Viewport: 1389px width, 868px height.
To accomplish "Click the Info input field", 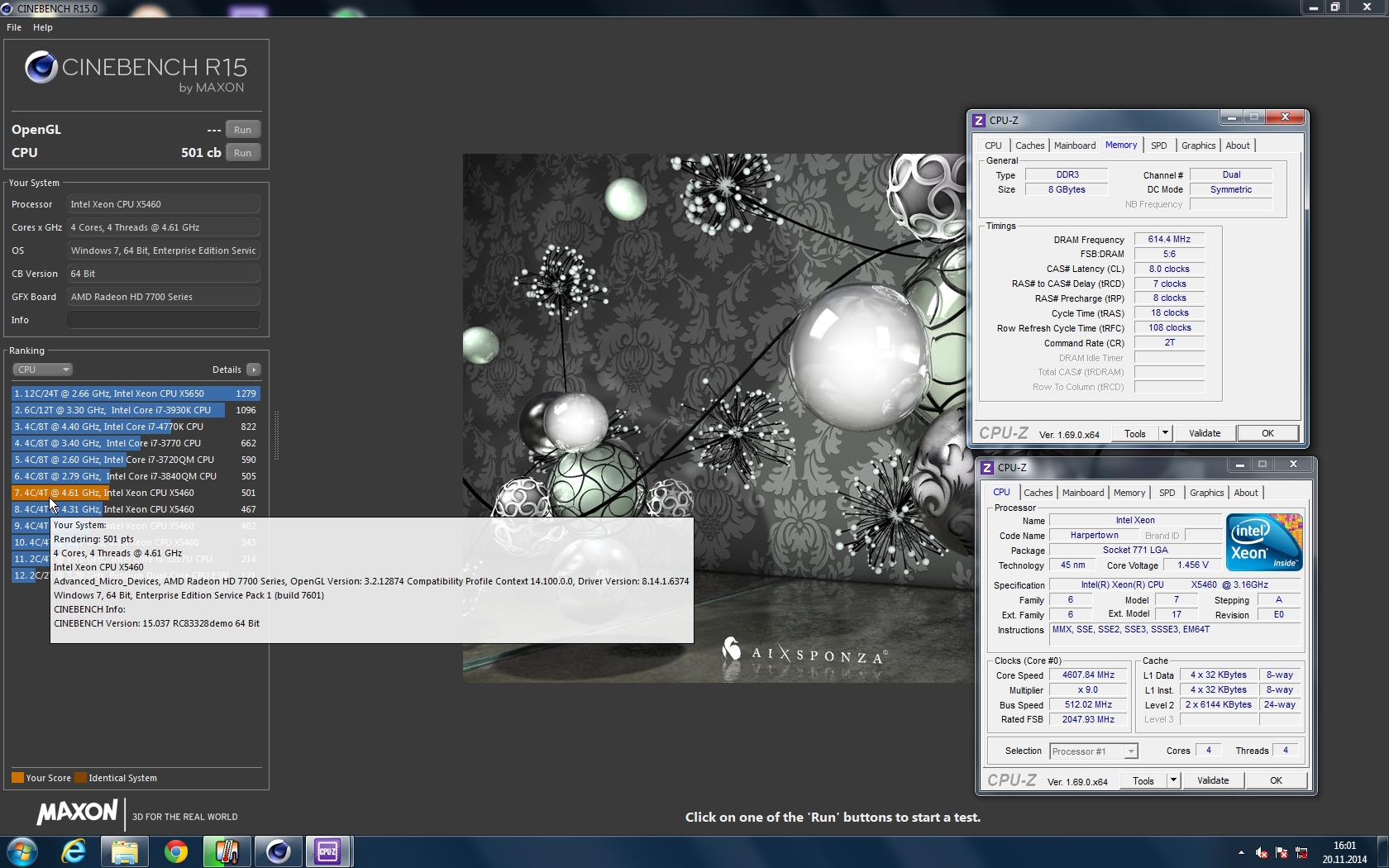I will (164, 320).
